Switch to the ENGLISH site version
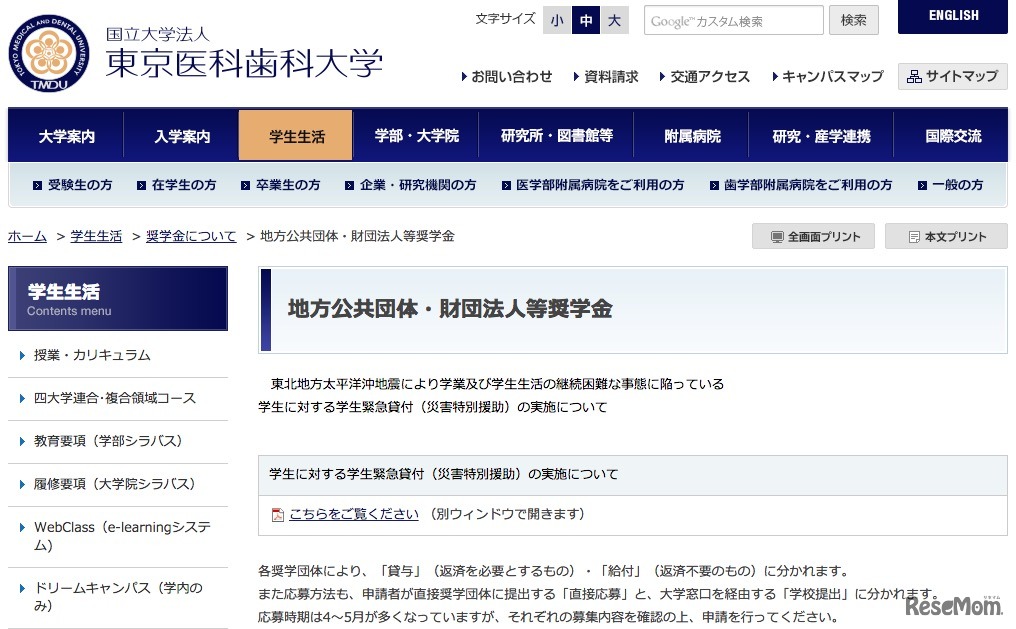Viewport: 1016px width, 629px height. click(x=952, y=16)
